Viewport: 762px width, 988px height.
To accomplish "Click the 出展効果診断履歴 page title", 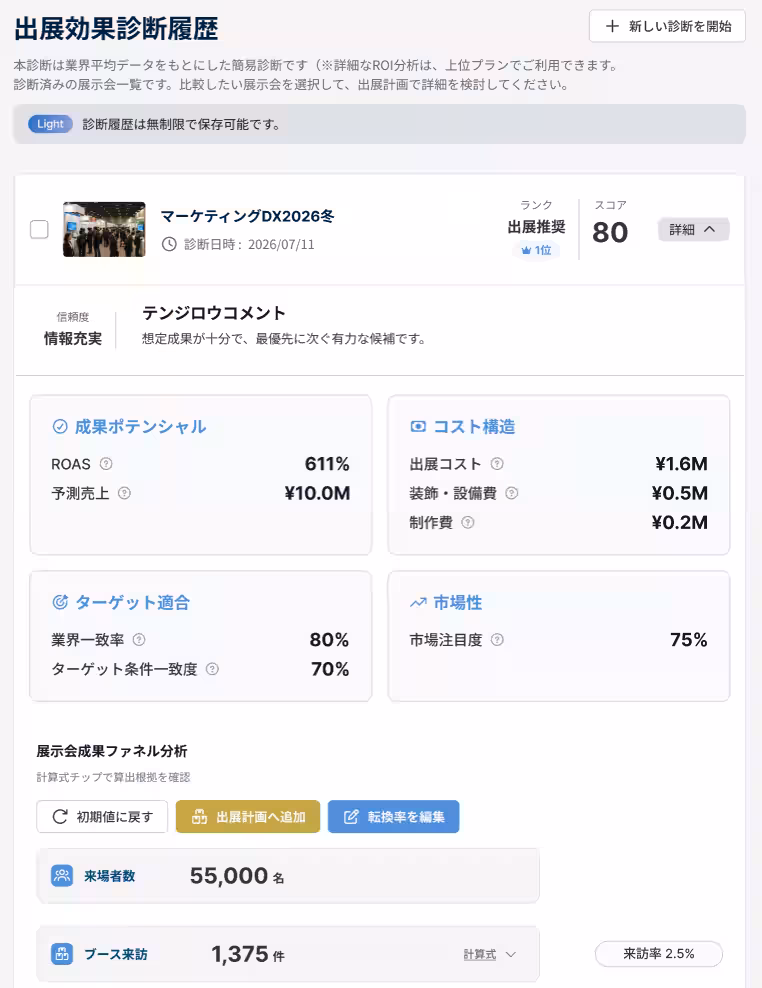I will pos(116,29).
